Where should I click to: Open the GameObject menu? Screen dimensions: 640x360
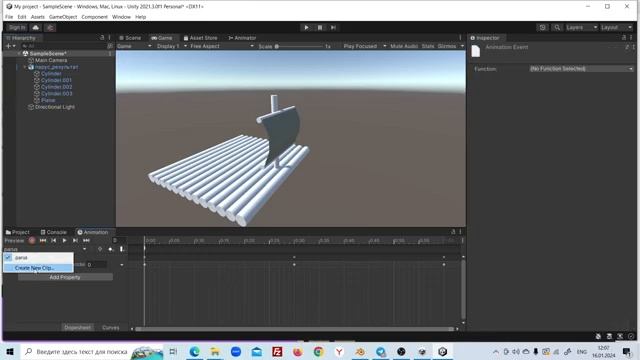click(x=63, y=17)
